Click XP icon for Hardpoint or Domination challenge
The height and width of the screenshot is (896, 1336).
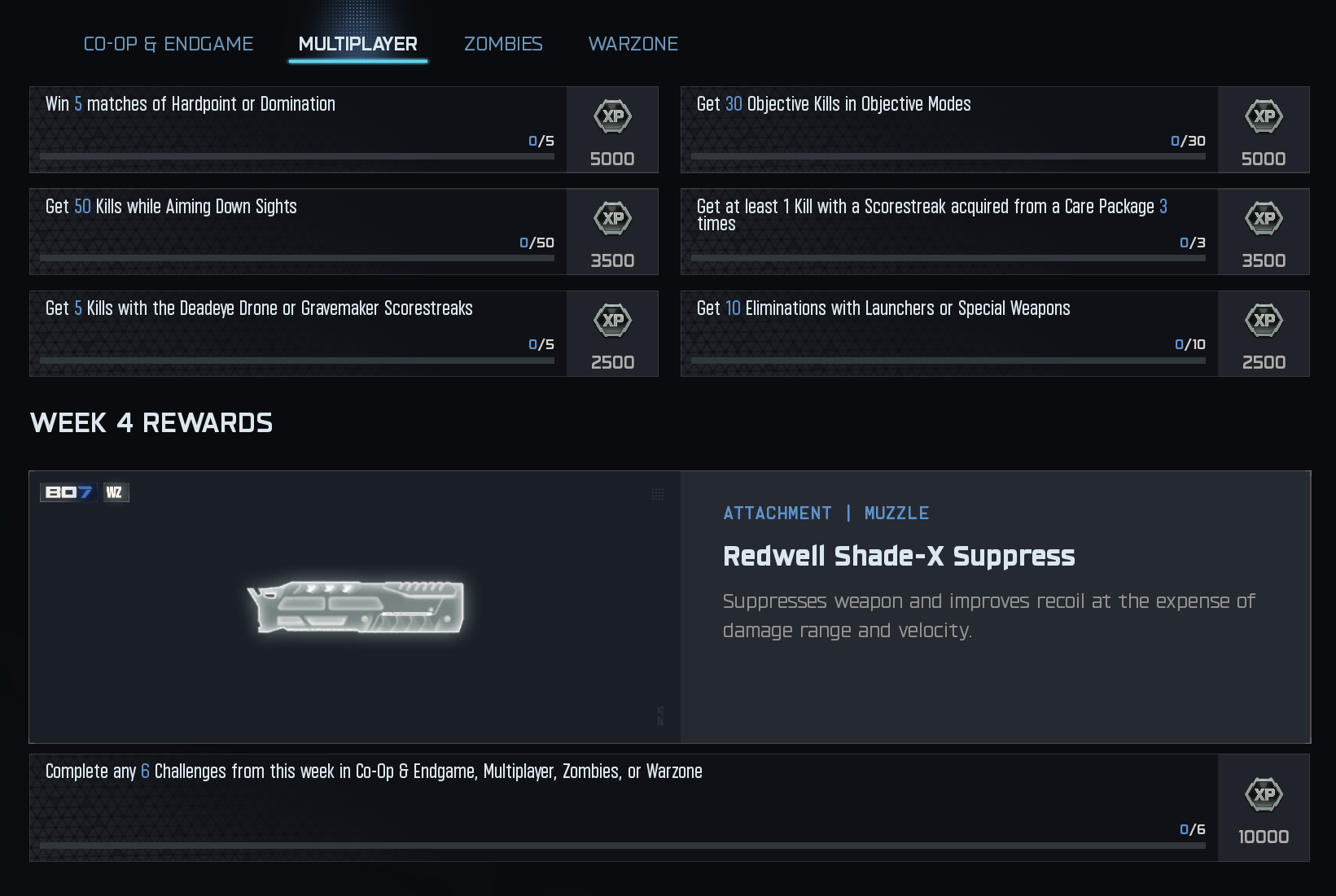point(612,116)
